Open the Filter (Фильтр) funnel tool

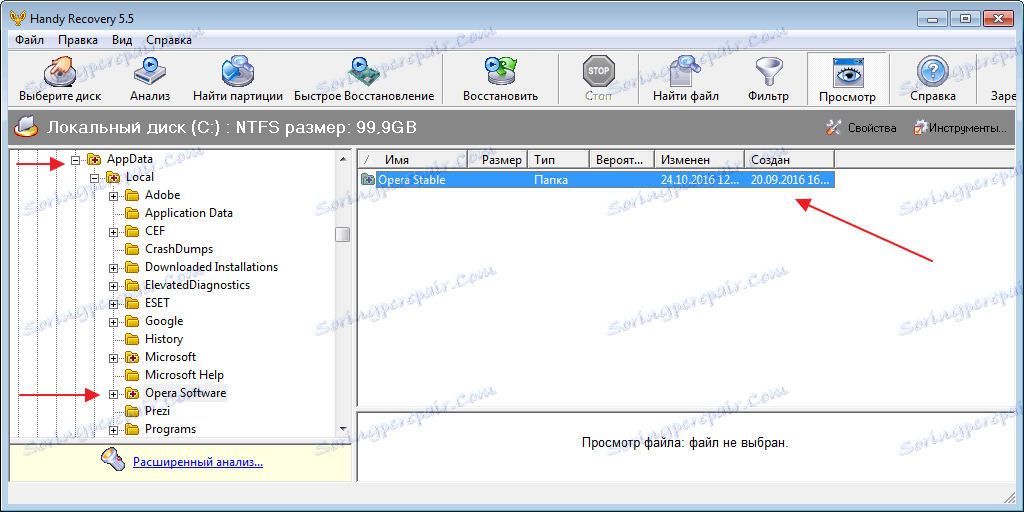click(x=768, y=79)
